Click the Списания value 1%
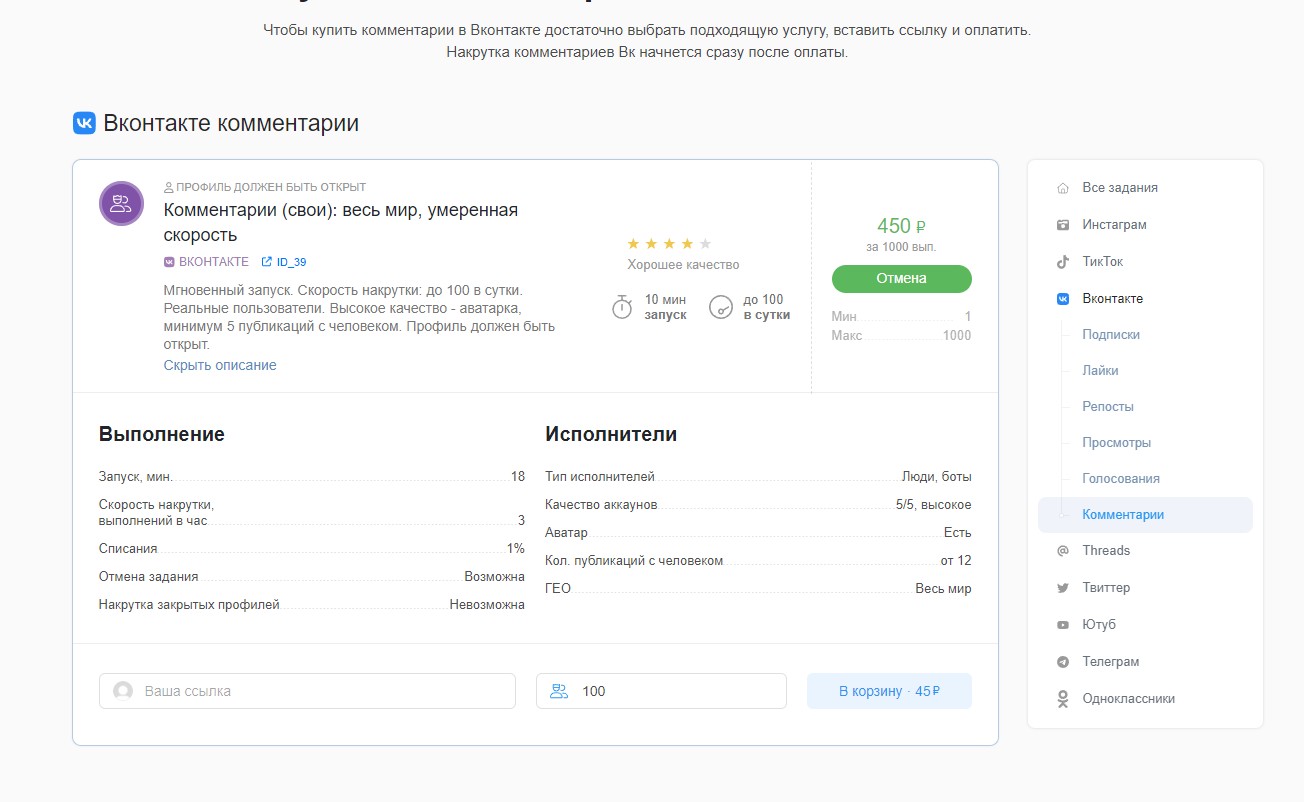The image size is (1304, 802). 516,549
